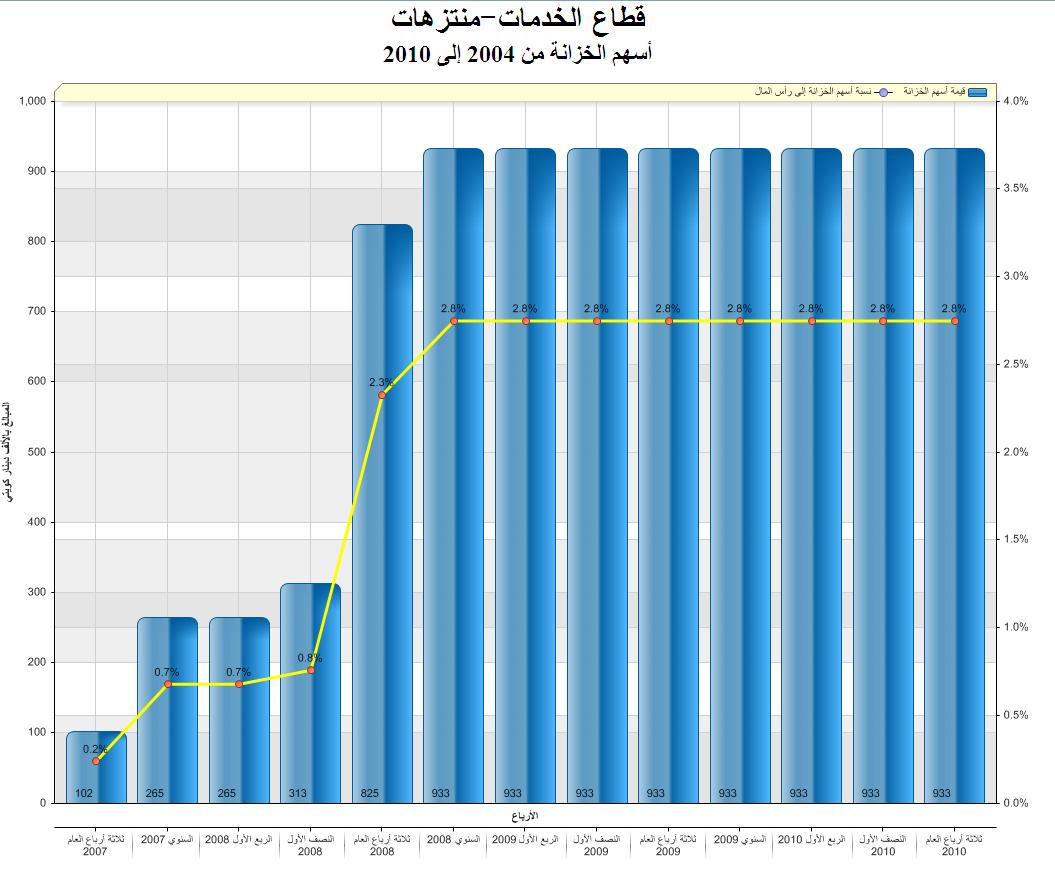Viewport: 1055px width, 874px height.
Task: Click the 1,000 left axis label
Action: click(34, 101)
